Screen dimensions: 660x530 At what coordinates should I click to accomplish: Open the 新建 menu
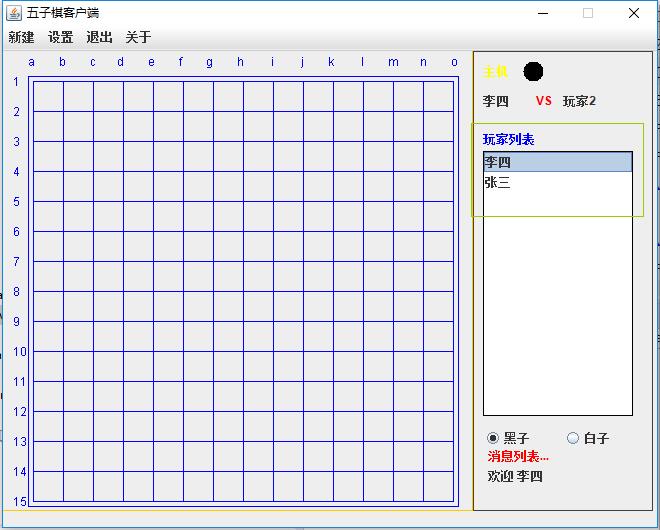point(21,37)
